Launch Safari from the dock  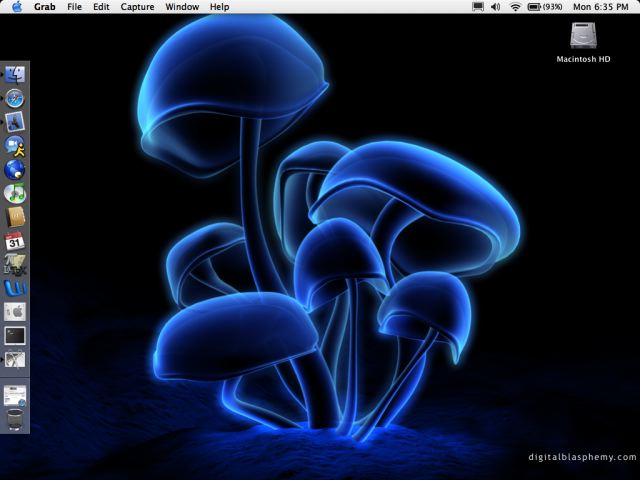pos(15,99)
